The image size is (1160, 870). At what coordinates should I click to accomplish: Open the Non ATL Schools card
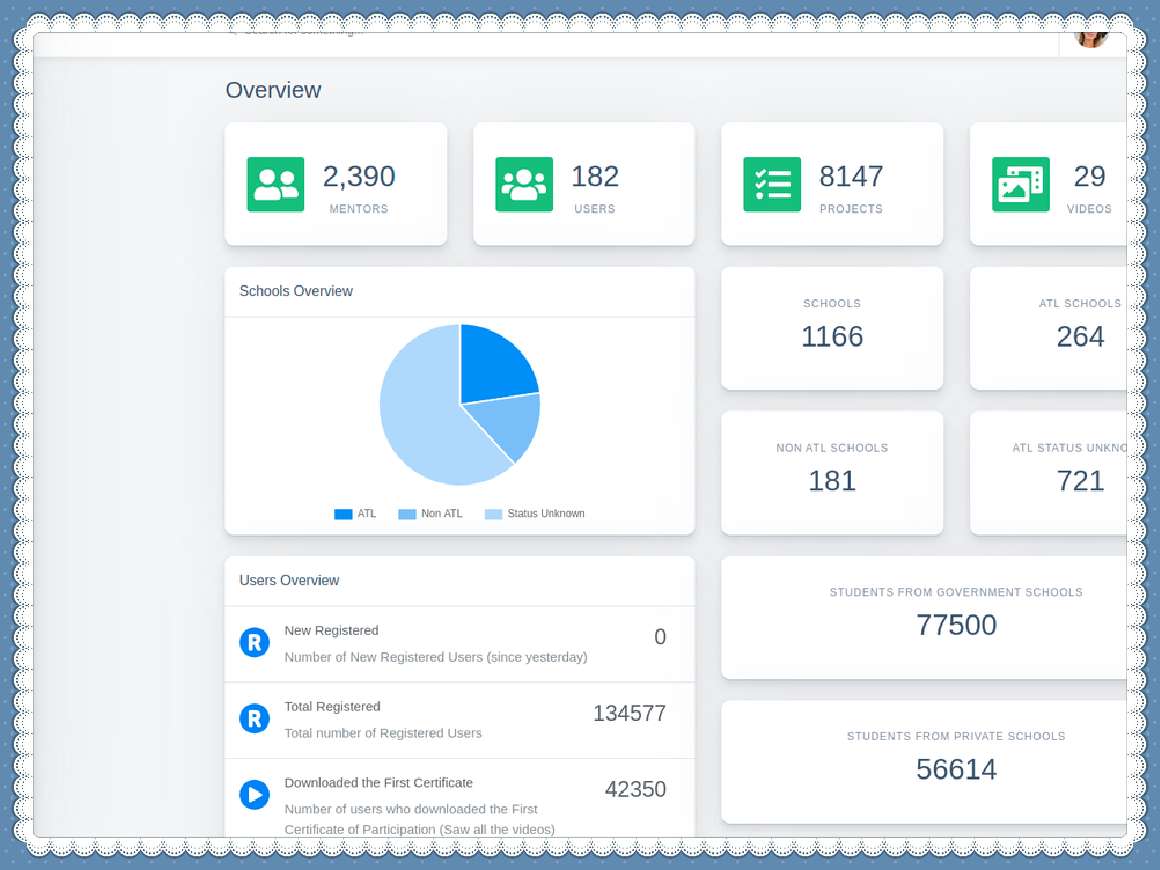click(x=831, y=472)
